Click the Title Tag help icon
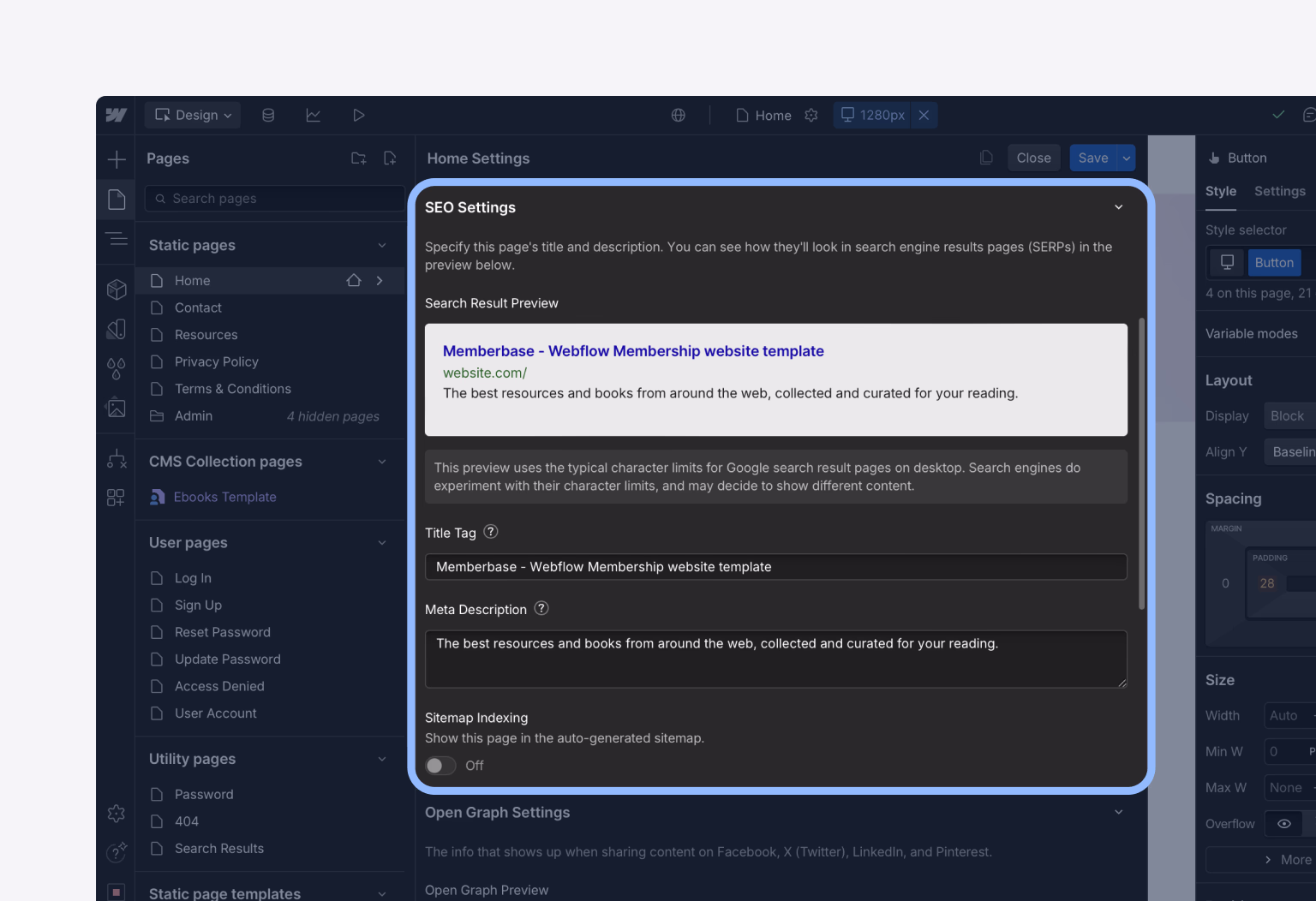 tap(491, 532)
